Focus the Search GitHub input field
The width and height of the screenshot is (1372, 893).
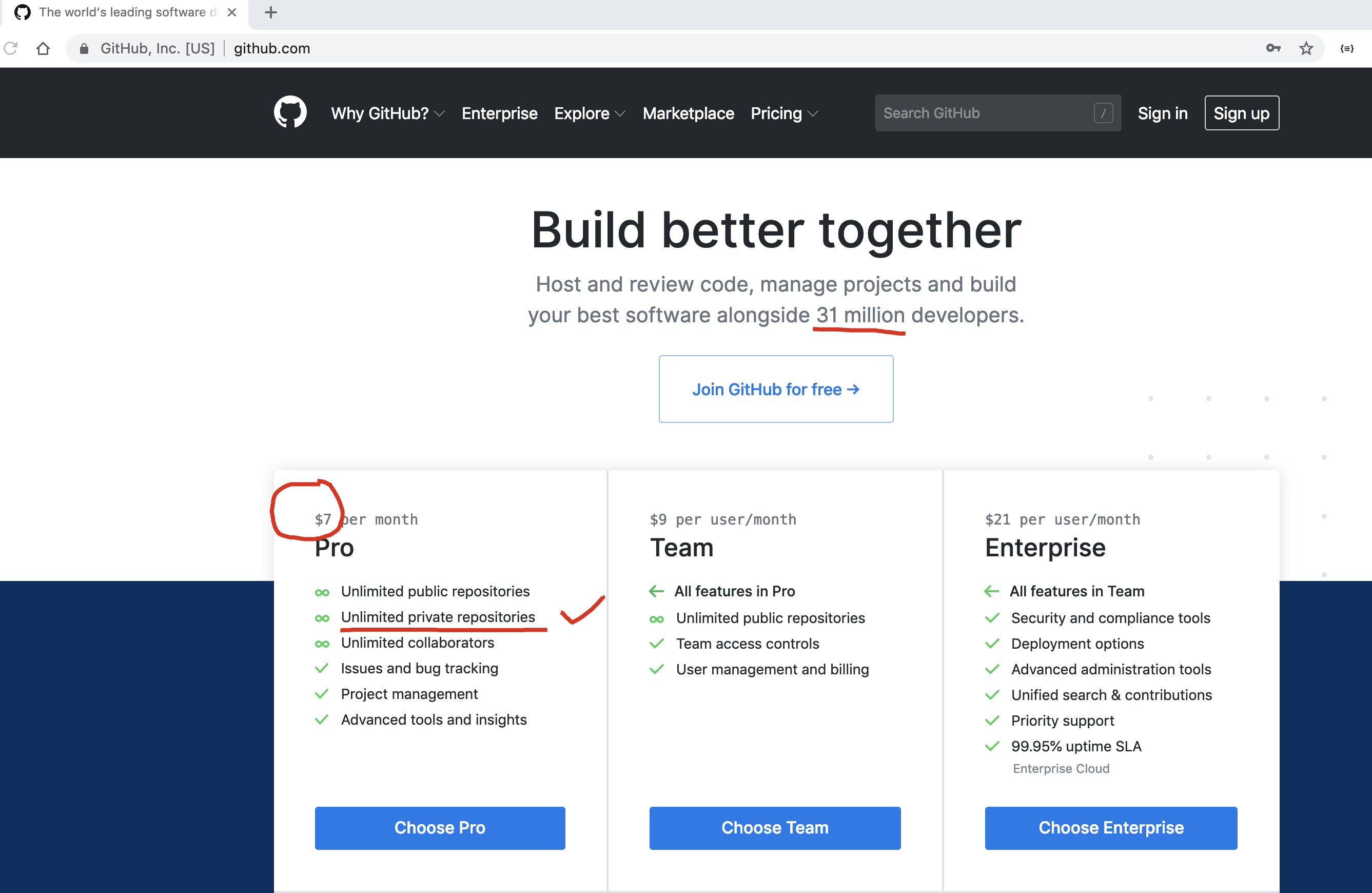998,113
